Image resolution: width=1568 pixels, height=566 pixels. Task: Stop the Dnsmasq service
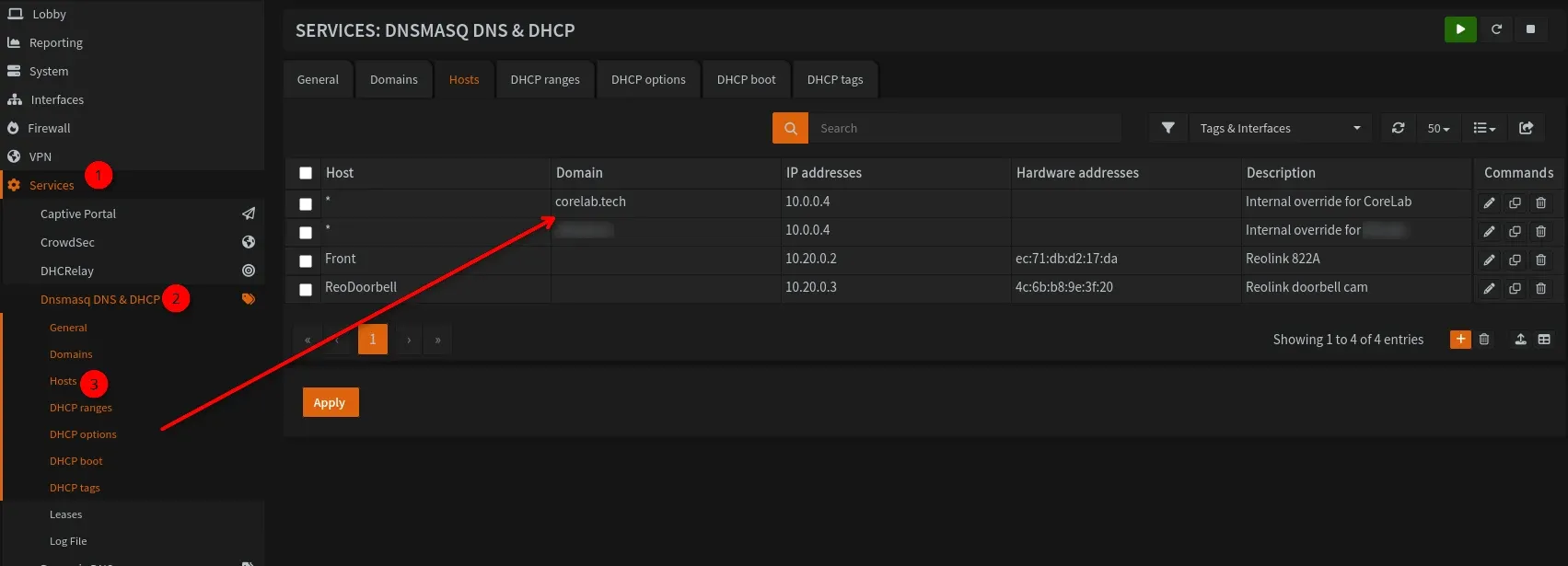coord(1530,29)
